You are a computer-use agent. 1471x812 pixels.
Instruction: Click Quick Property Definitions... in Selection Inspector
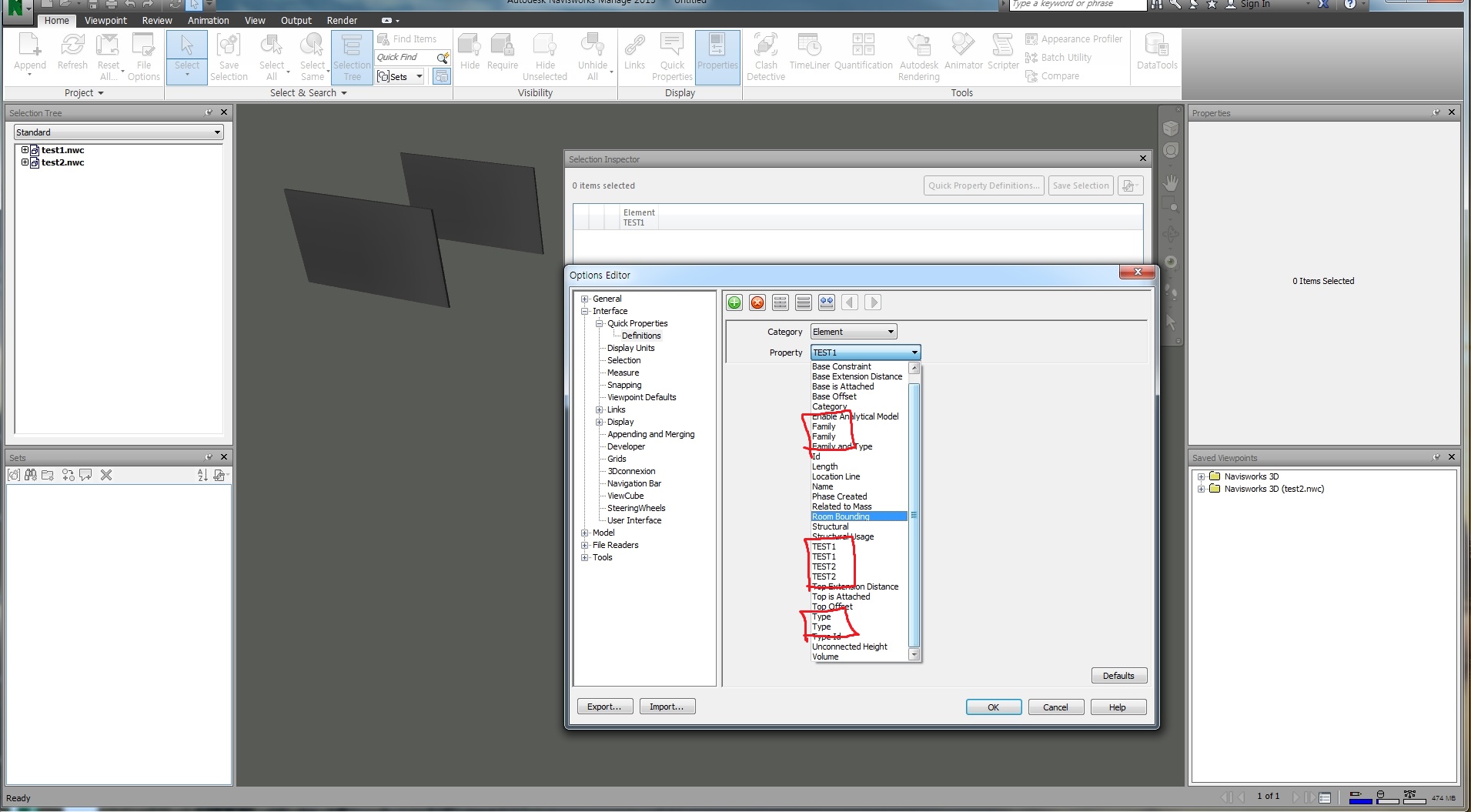point(984,185)
